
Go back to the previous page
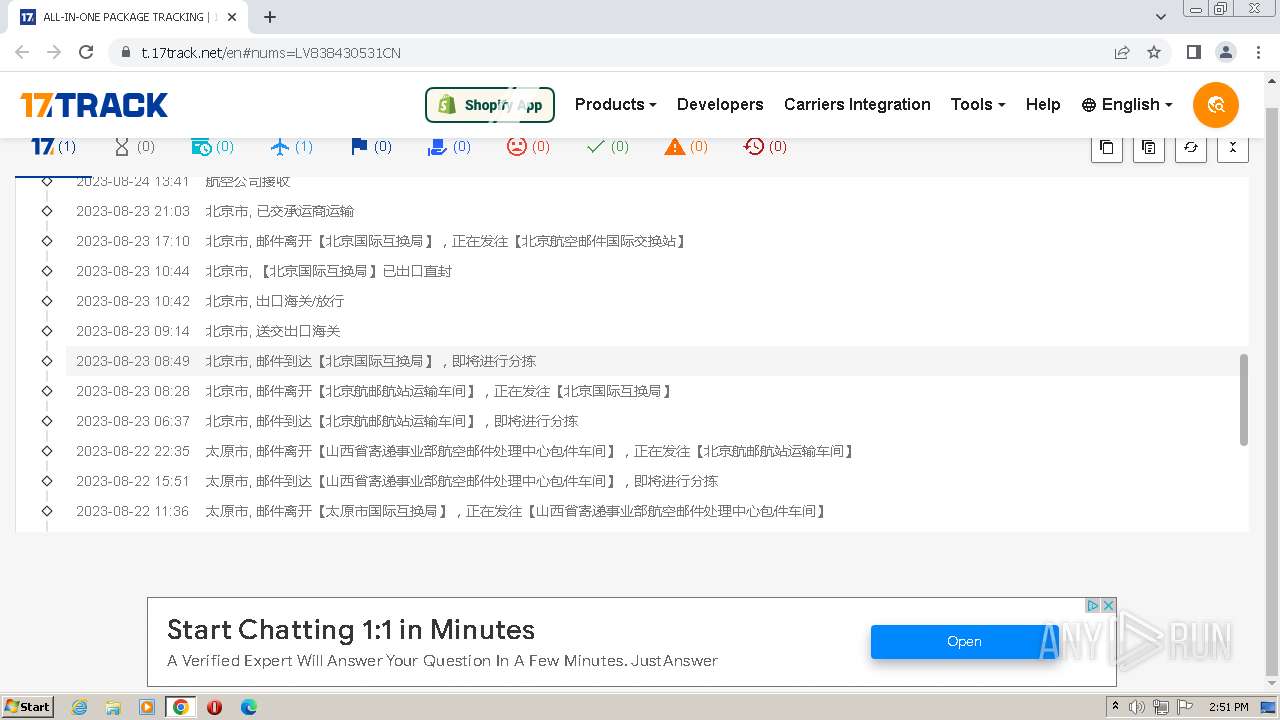(x=22, y=53)
